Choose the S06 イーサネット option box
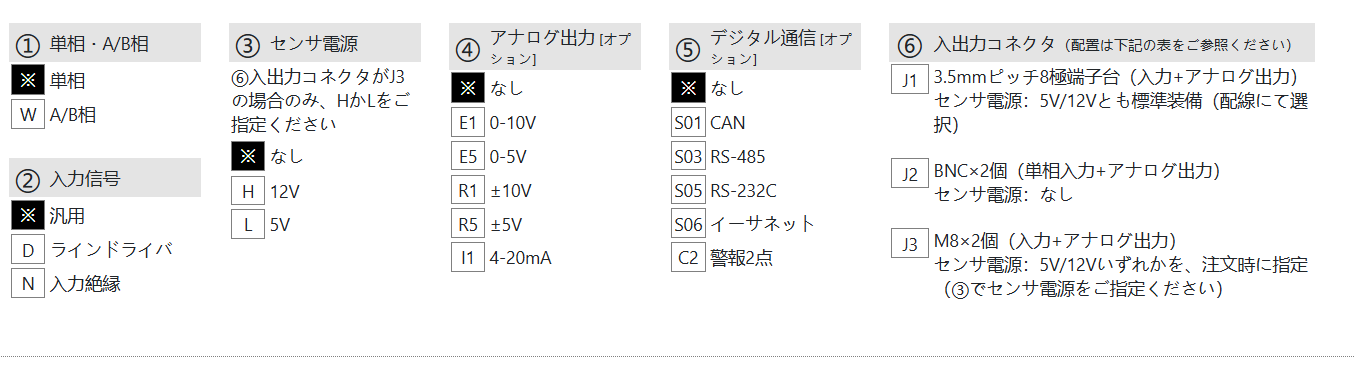1354x368 pixels. (688, 224)
